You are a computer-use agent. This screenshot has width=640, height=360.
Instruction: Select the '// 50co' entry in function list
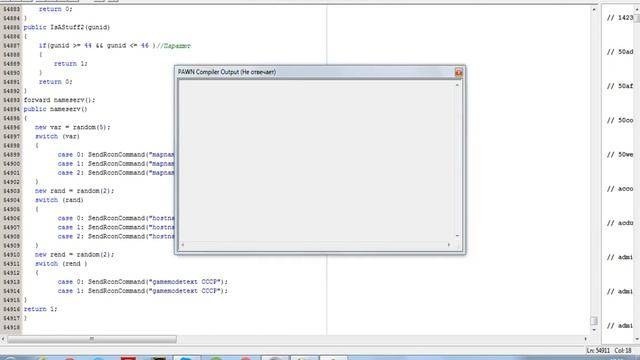pos(620,120)
